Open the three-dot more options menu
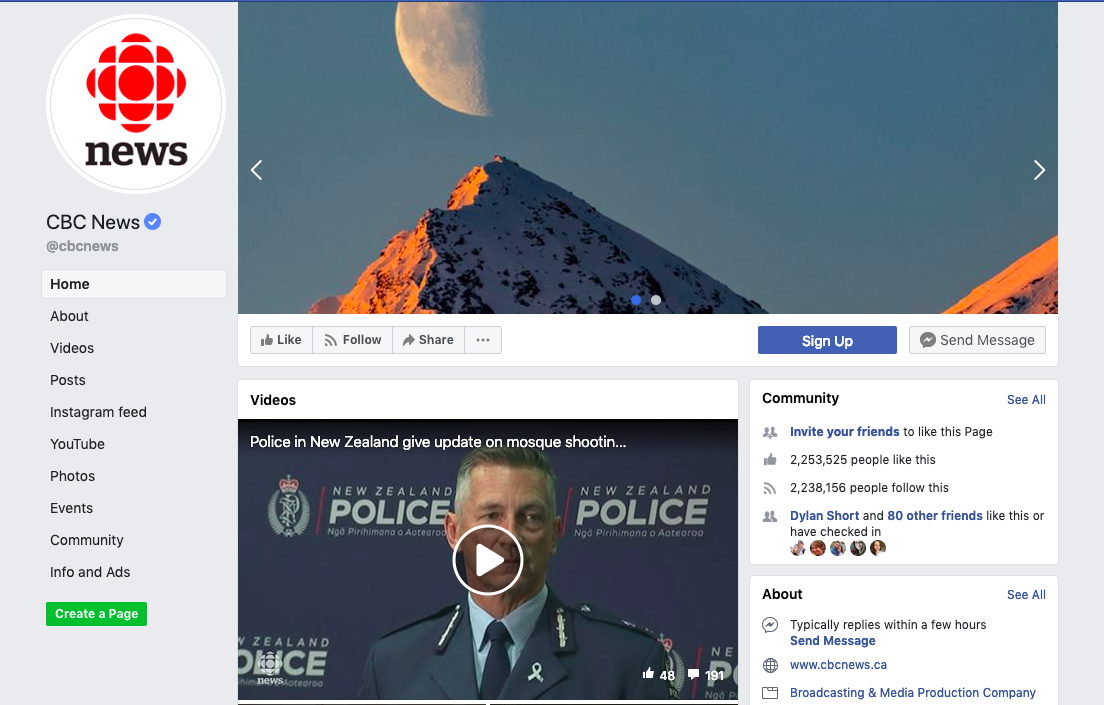Screen dimensions: 1104x705 click(x=483, y=340)
